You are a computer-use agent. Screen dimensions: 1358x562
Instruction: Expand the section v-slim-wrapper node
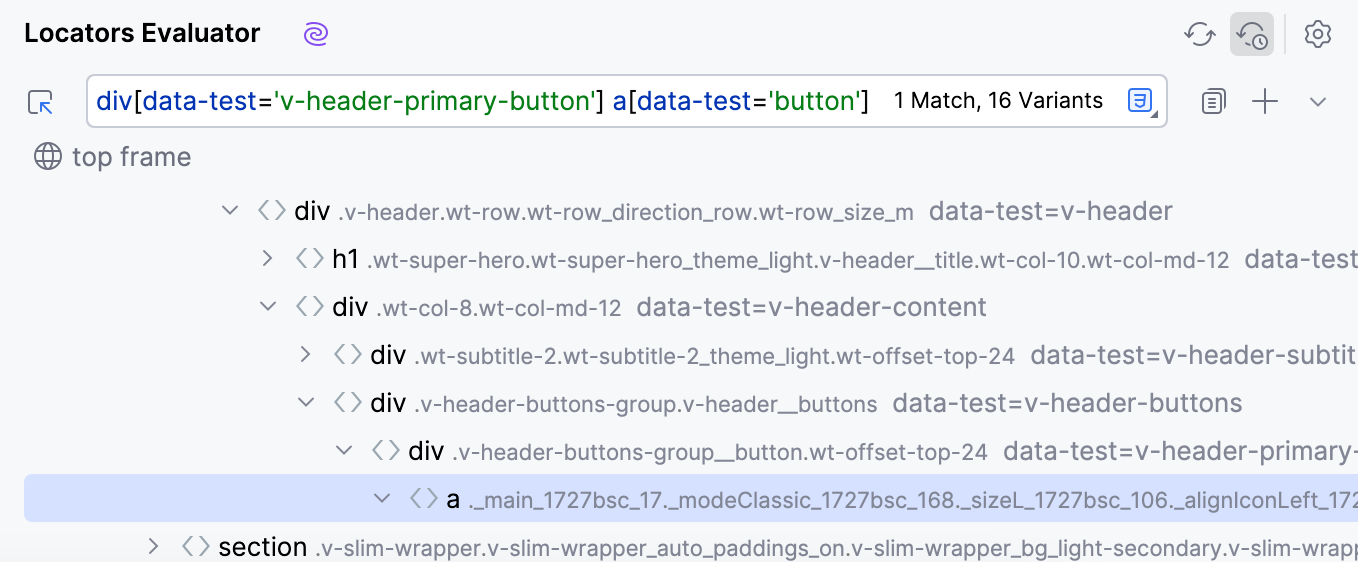(153, 546)
